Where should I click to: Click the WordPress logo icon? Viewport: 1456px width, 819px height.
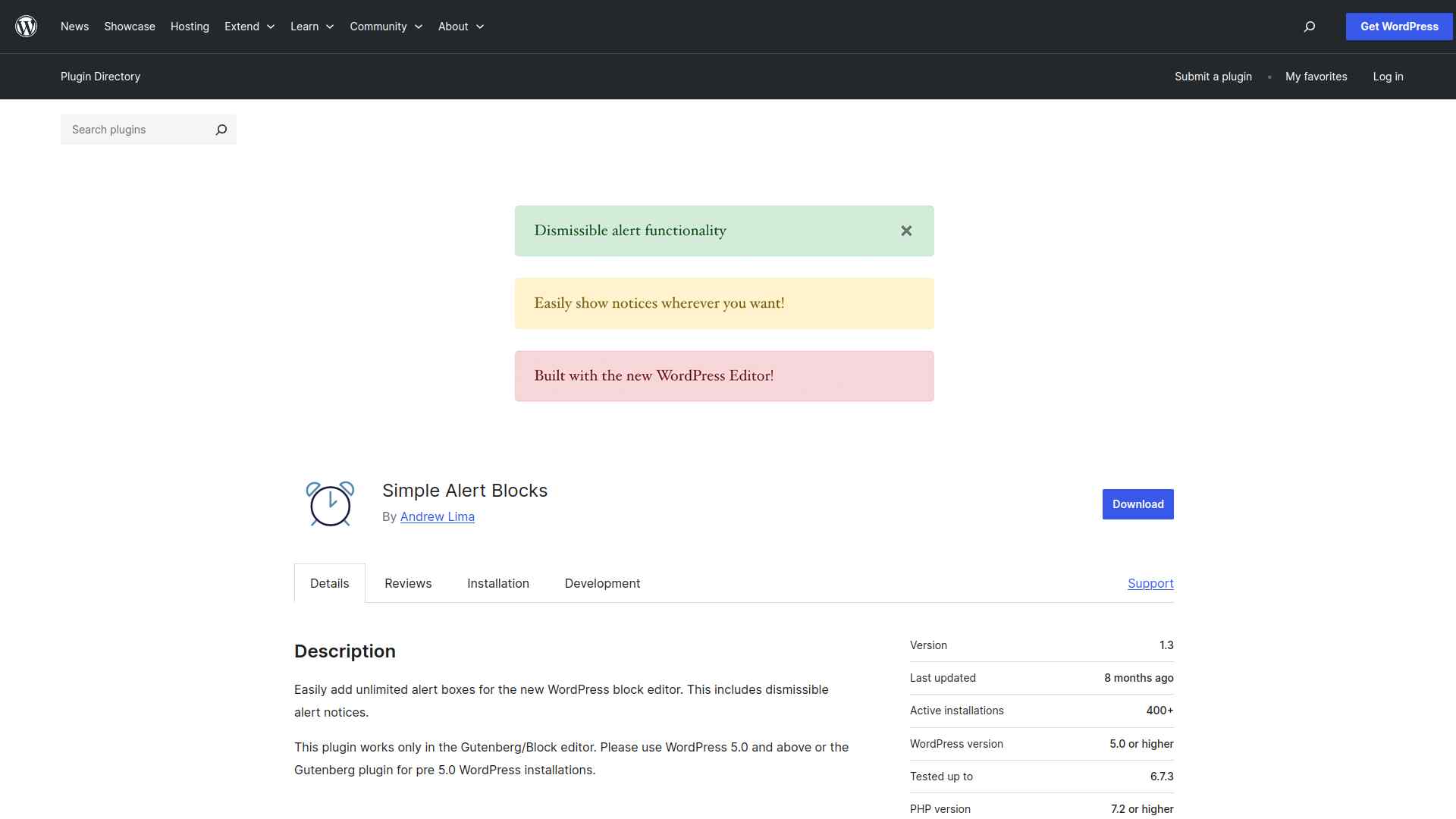click(27, 27)
